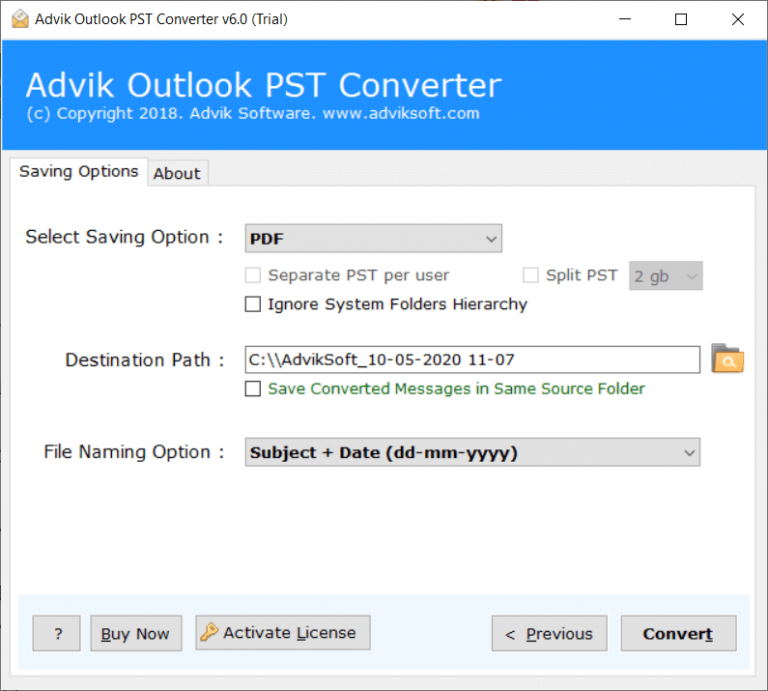Close the Advik Outlook PST Converter window

(738, 19)
